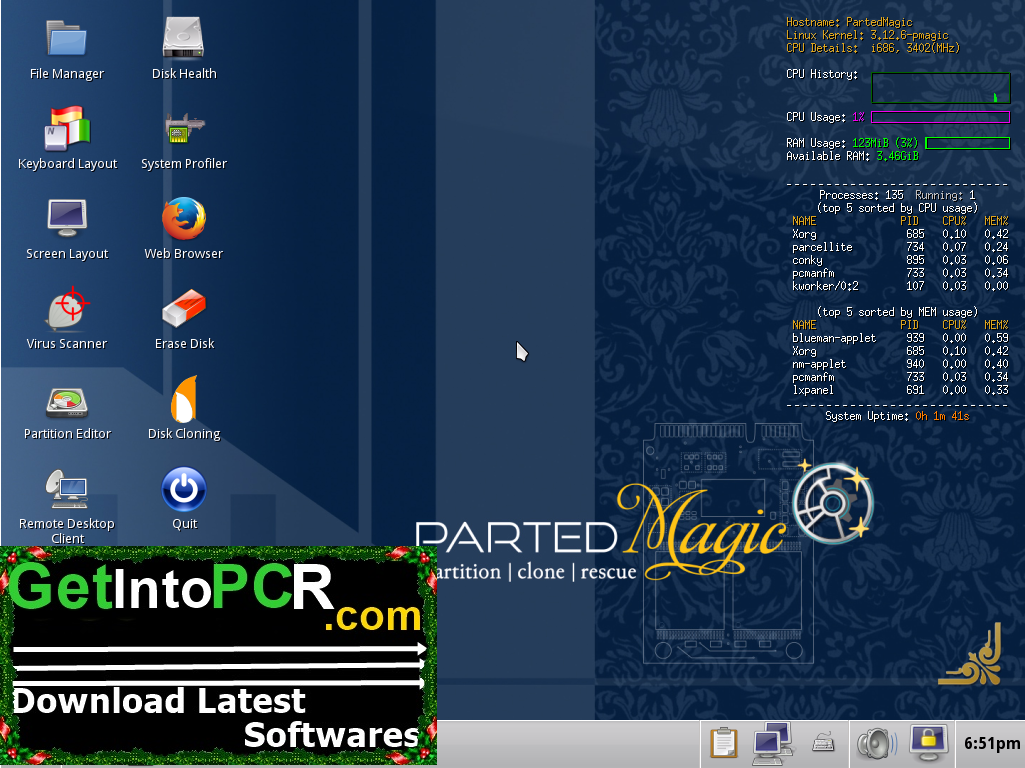Select the Partition Editor label text
Image resolution: width=1025 pixels, height=768 pixels.
[x=67, y=434]
